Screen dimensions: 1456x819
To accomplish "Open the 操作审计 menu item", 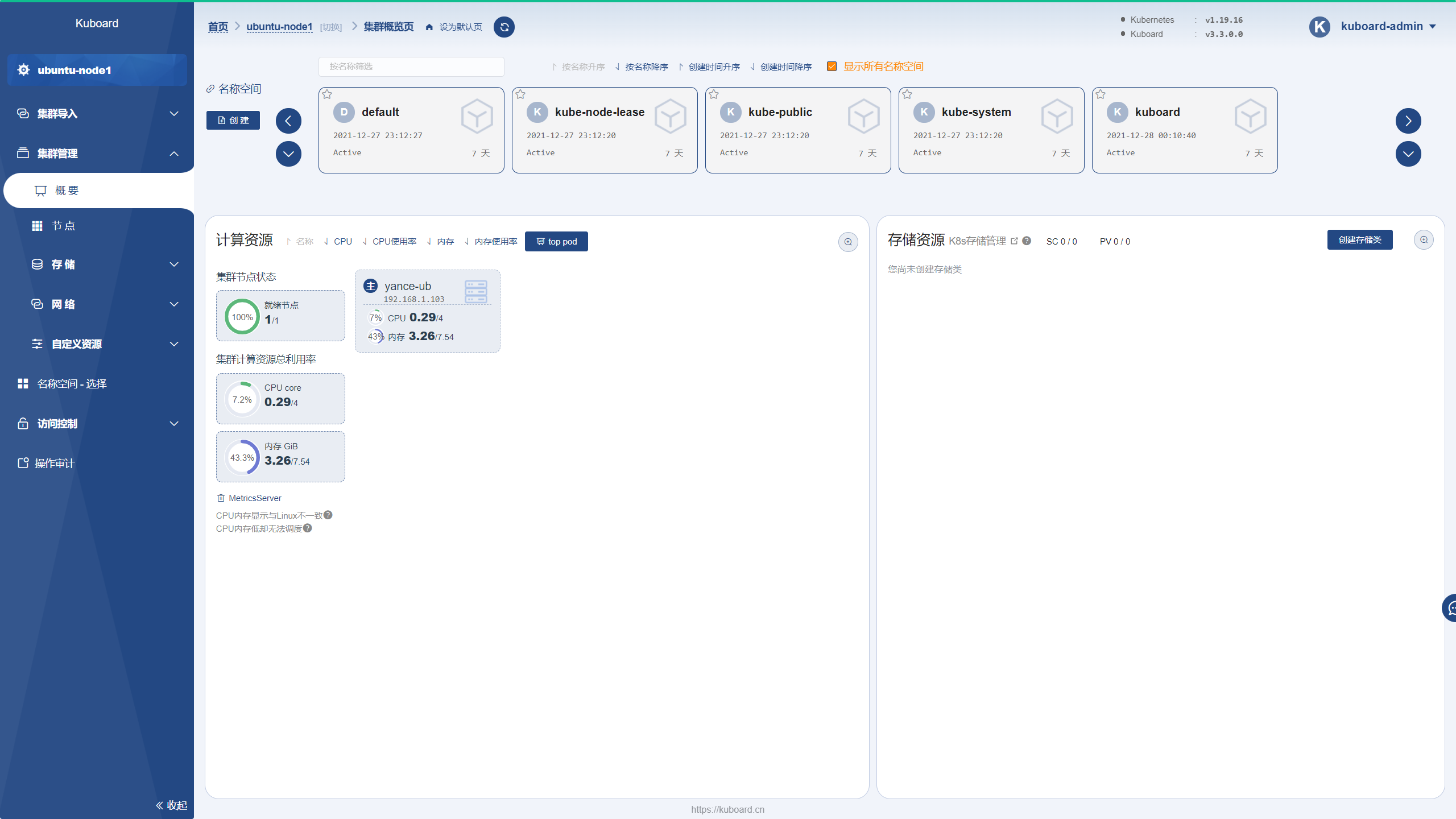I will pyautogui.click(x=98, y=464).
